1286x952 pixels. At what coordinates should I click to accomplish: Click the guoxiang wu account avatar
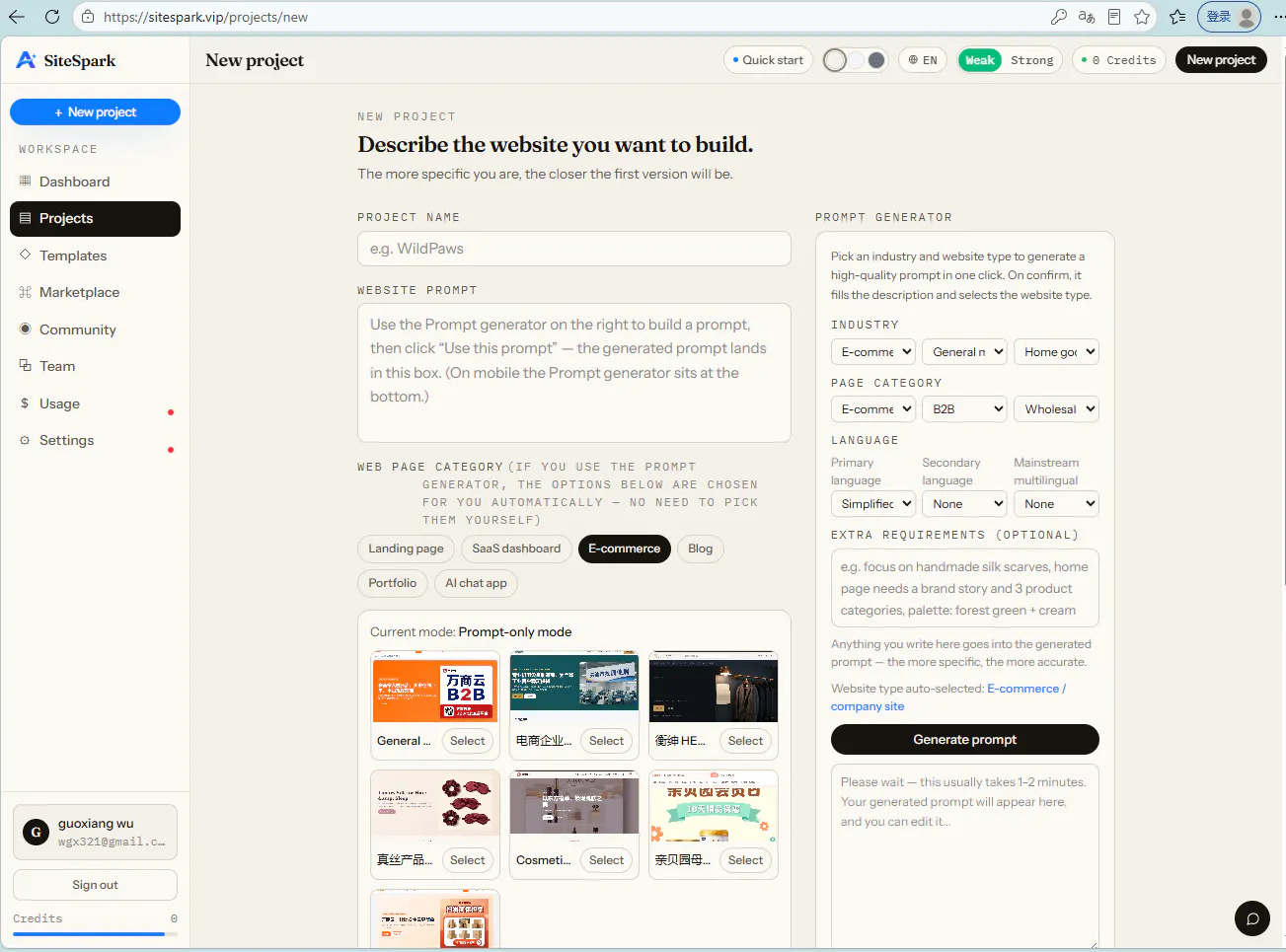pos(37,833)
